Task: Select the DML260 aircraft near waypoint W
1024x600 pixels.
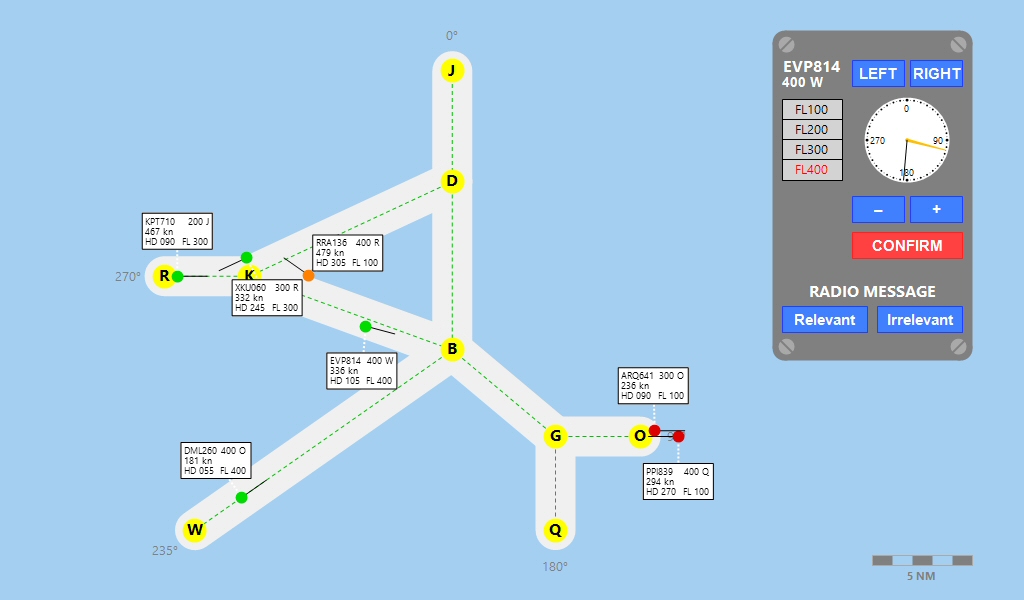Action: 241,497
